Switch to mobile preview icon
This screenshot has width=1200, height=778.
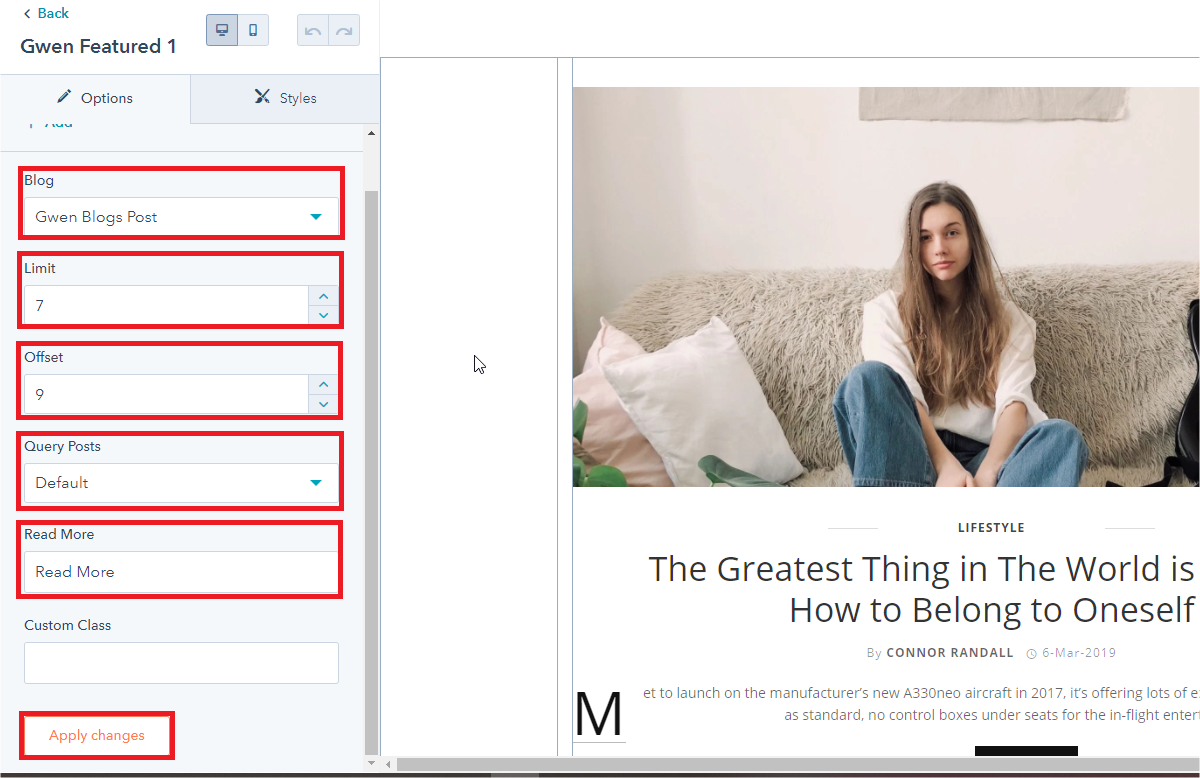point(253,30)
